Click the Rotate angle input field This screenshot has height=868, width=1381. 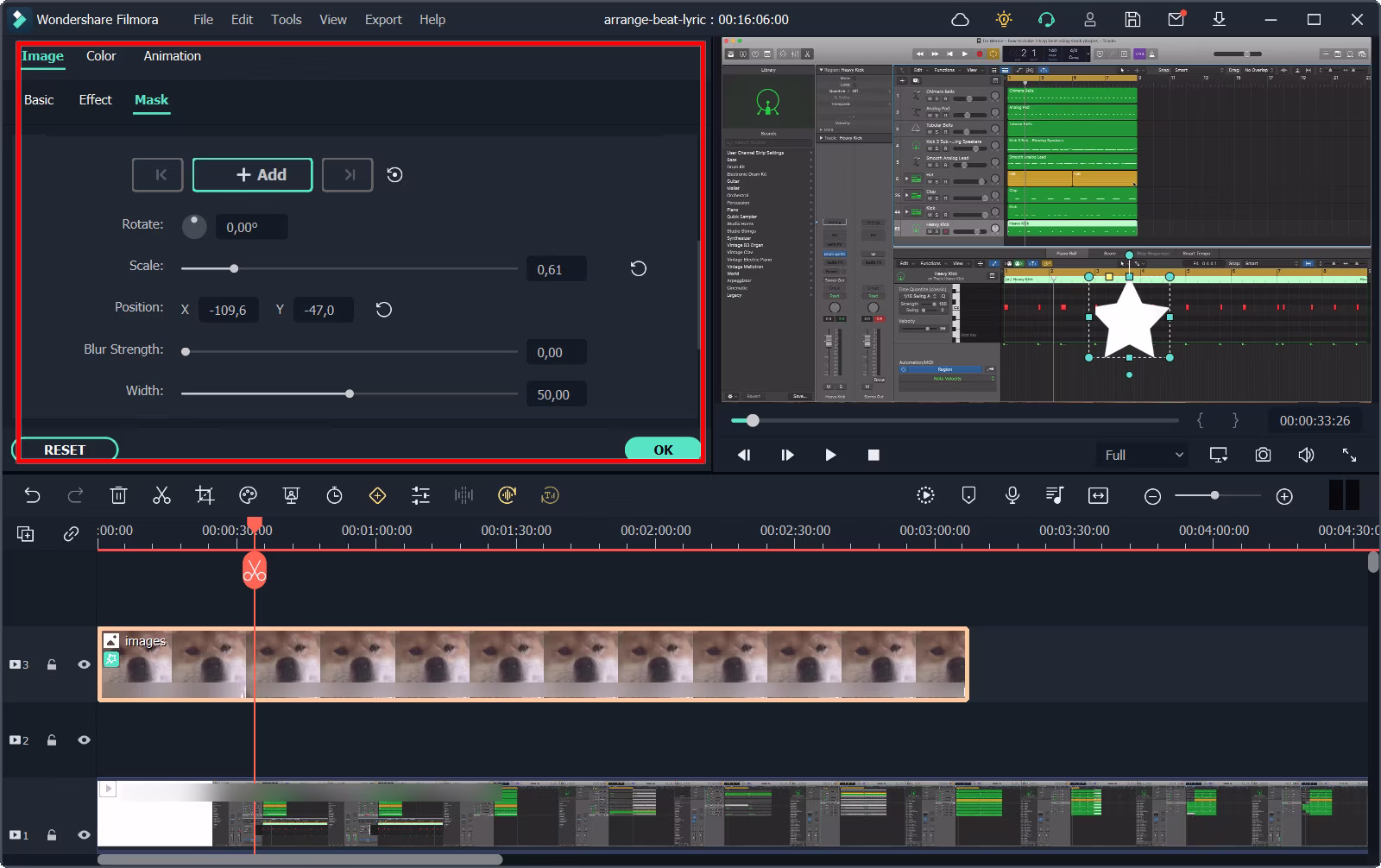click(x=251, y=227)
